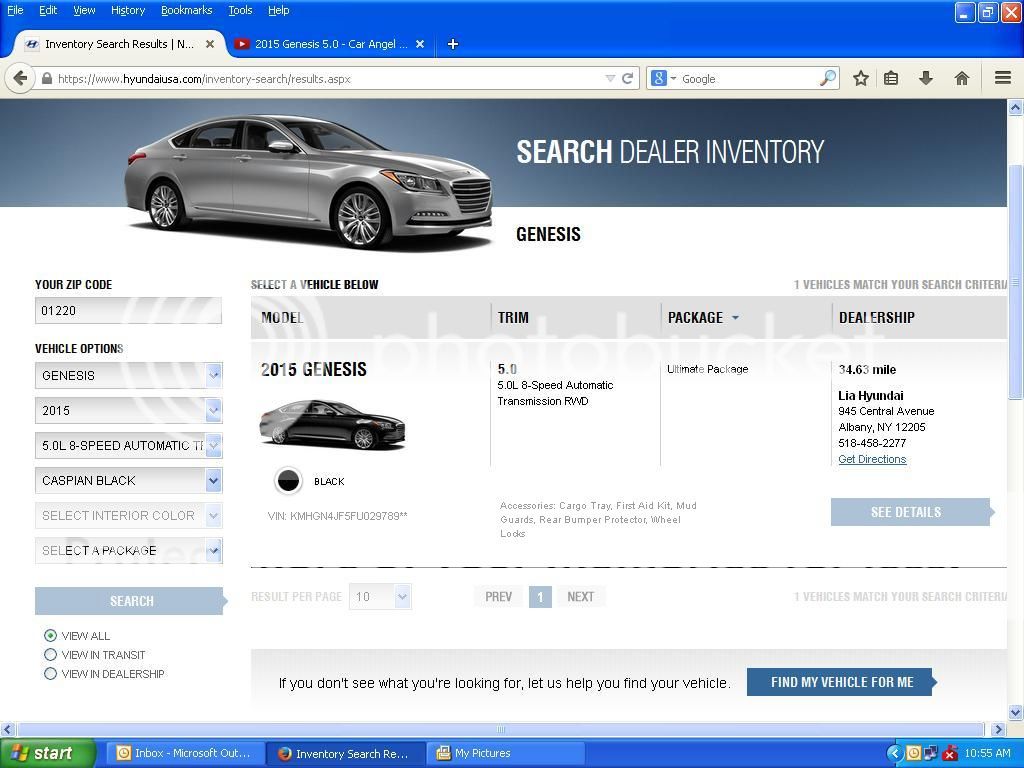Screen dimensions: 1024x768
Task: Click the VIN number text
Action: tap(337, 516)
